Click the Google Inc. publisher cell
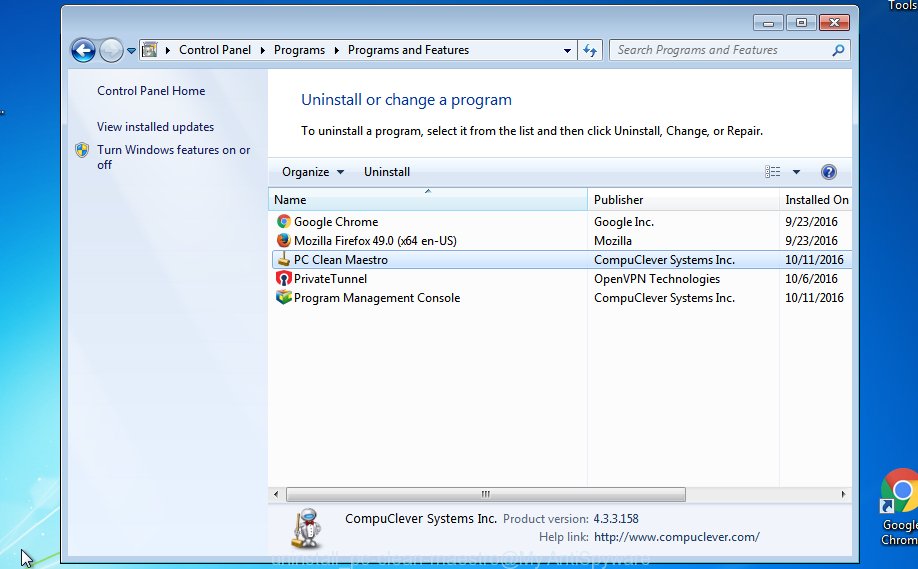Image resolution: width=918 pixels, height=569 pixels. (624, 222)
